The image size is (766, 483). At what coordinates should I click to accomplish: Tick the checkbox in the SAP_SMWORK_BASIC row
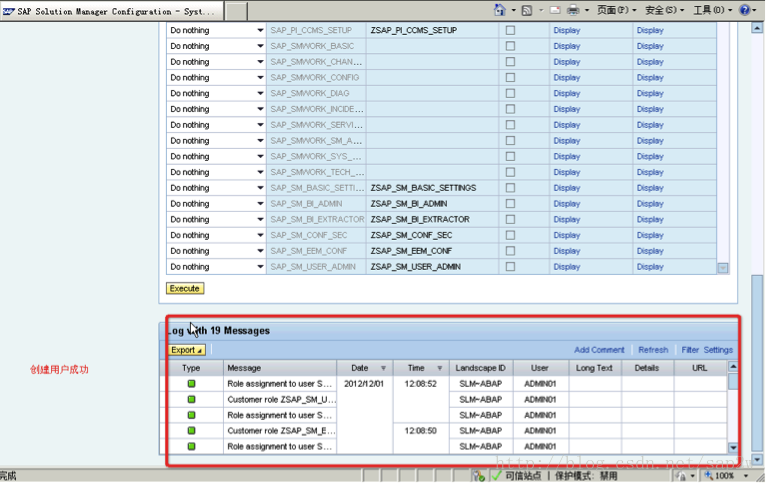tap(511, 46)
